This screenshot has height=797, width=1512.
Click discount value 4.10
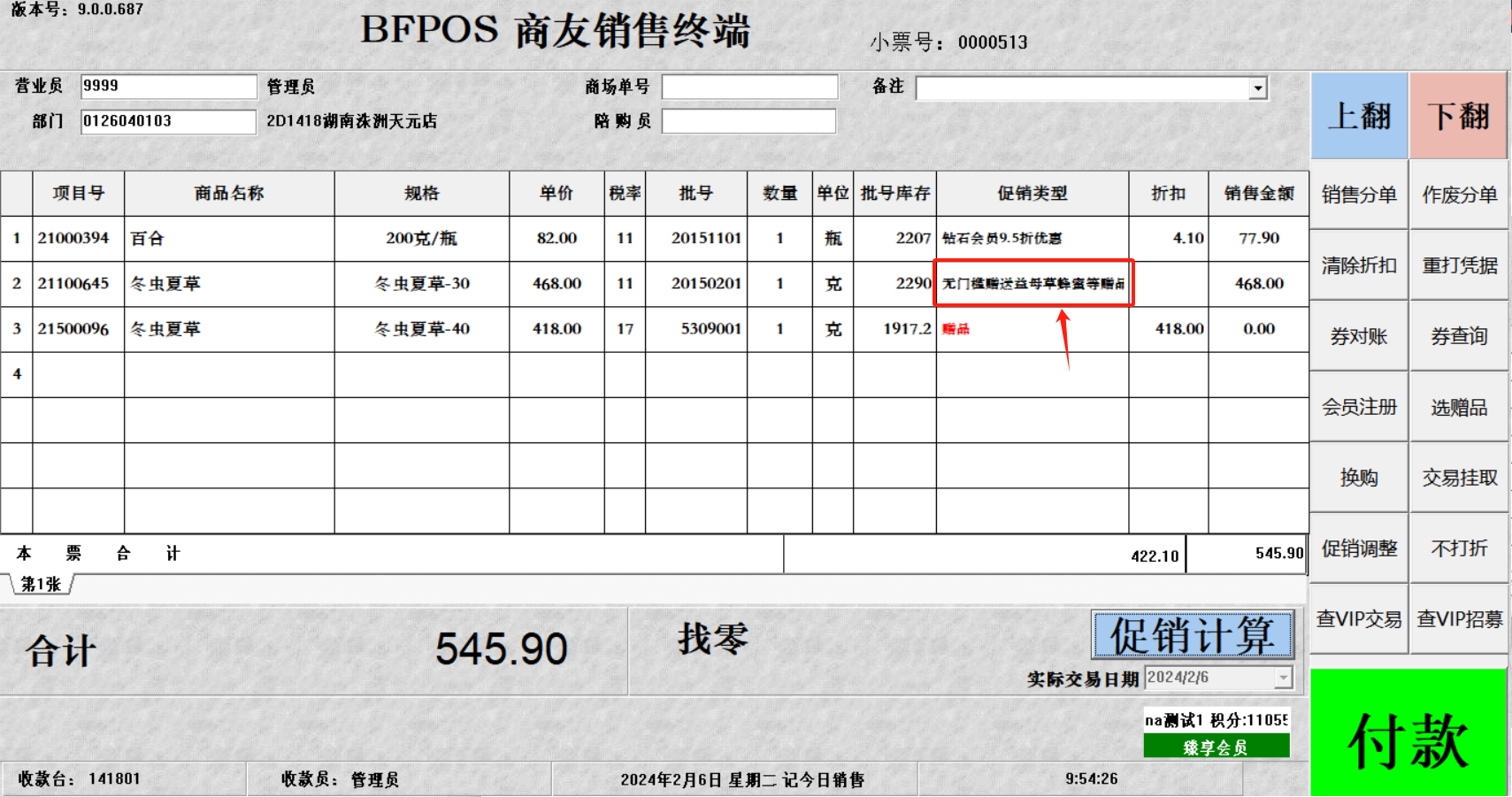[x=1169, y=239]
